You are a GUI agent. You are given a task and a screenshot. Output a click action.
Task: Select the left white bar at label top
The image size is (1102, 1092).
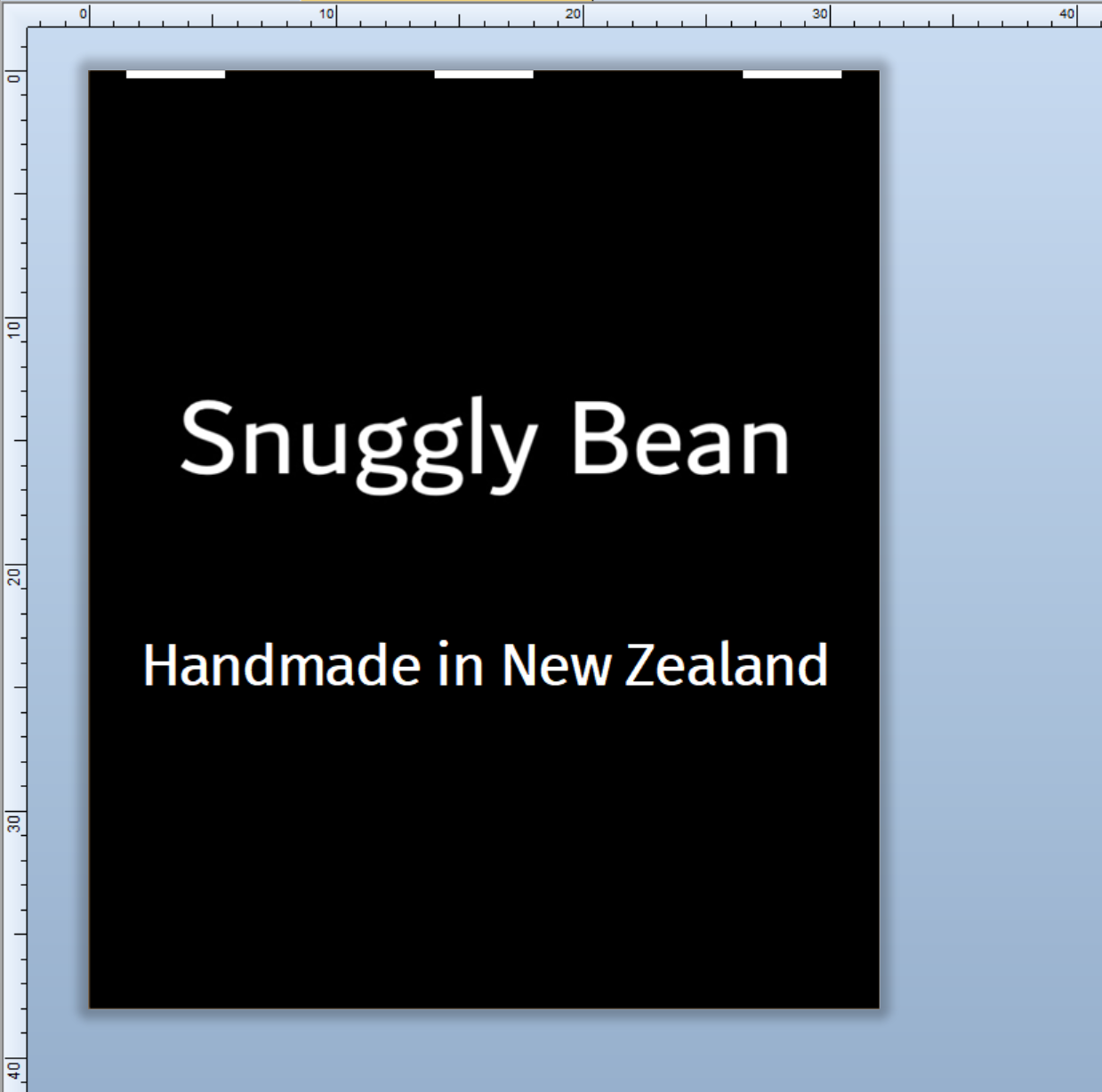click(175, 75)
